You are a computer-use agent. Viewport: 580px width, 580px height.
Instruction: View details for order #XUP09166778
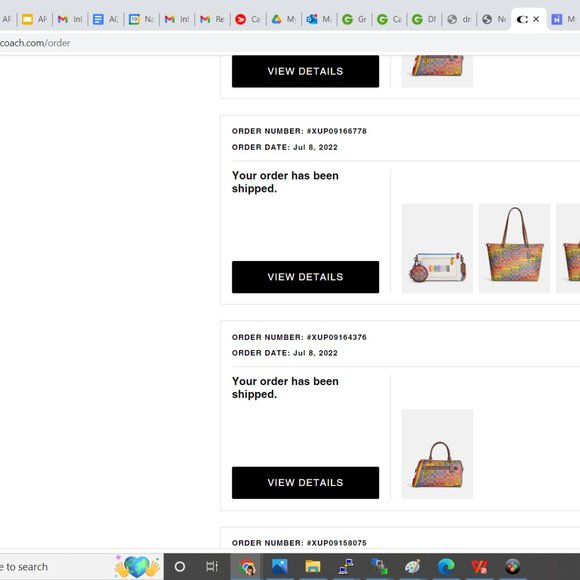tap(305, 277)
